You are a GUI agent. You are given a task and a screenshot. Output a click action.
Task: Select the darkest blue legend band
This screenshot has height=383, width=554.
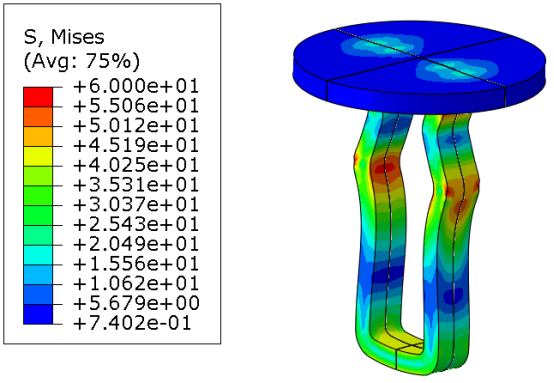click(38, 314)
